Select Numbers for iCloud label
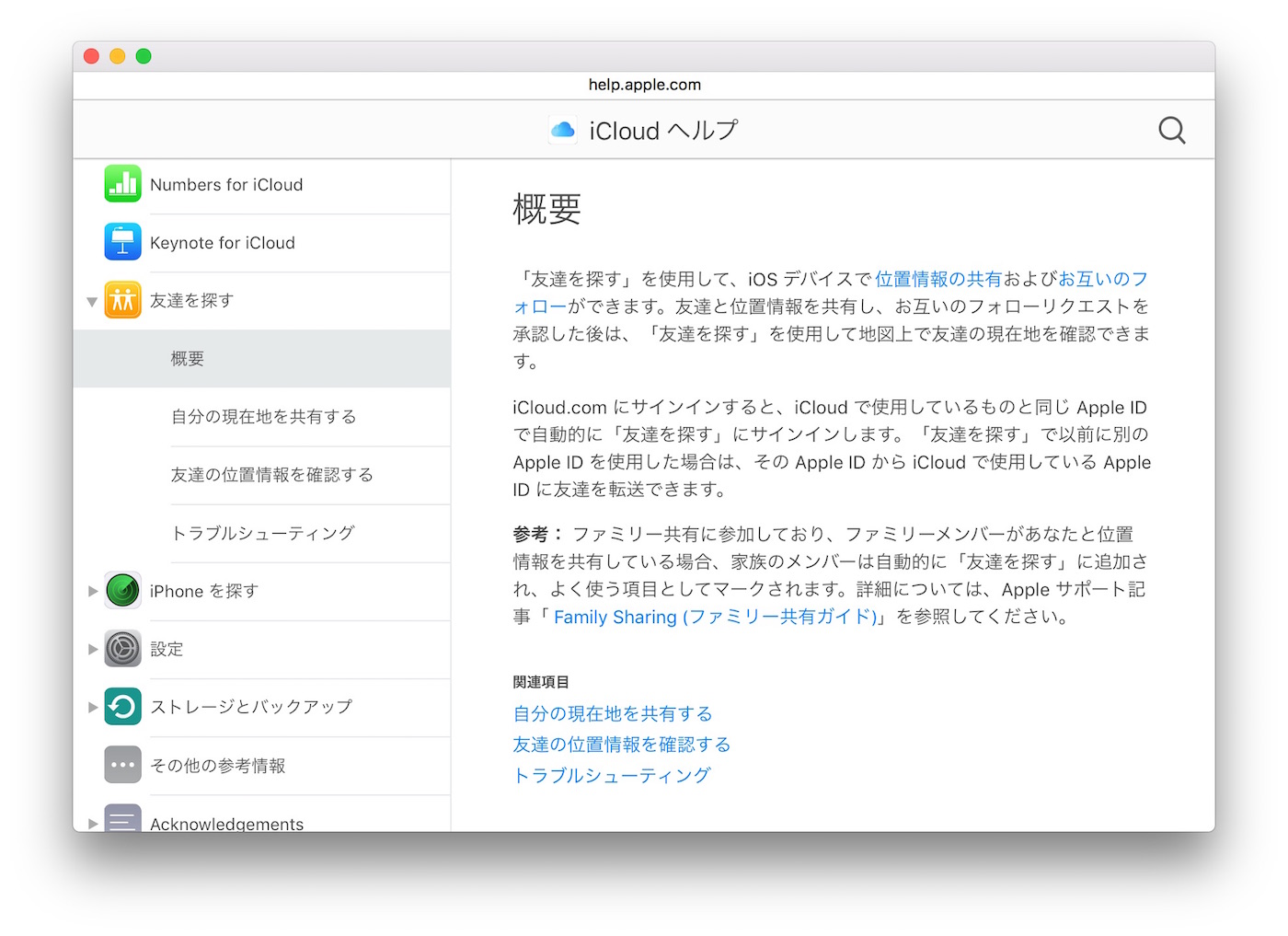Viewport: 1288px width, 936px height. (x=226, y=185)
